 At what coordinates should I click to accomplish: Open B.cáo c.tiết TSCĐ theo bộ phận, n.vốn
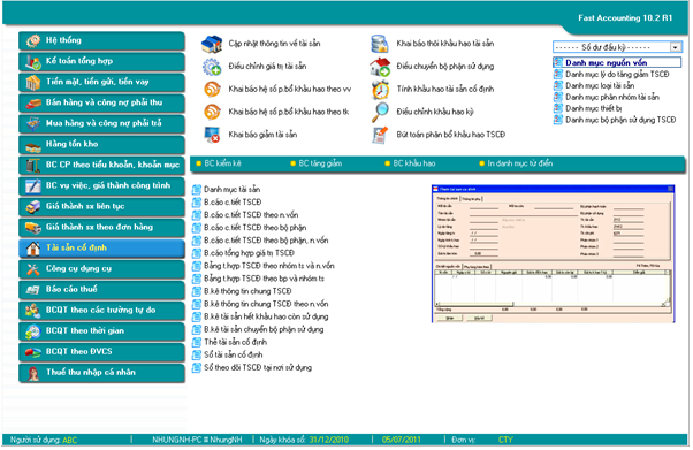266,241
